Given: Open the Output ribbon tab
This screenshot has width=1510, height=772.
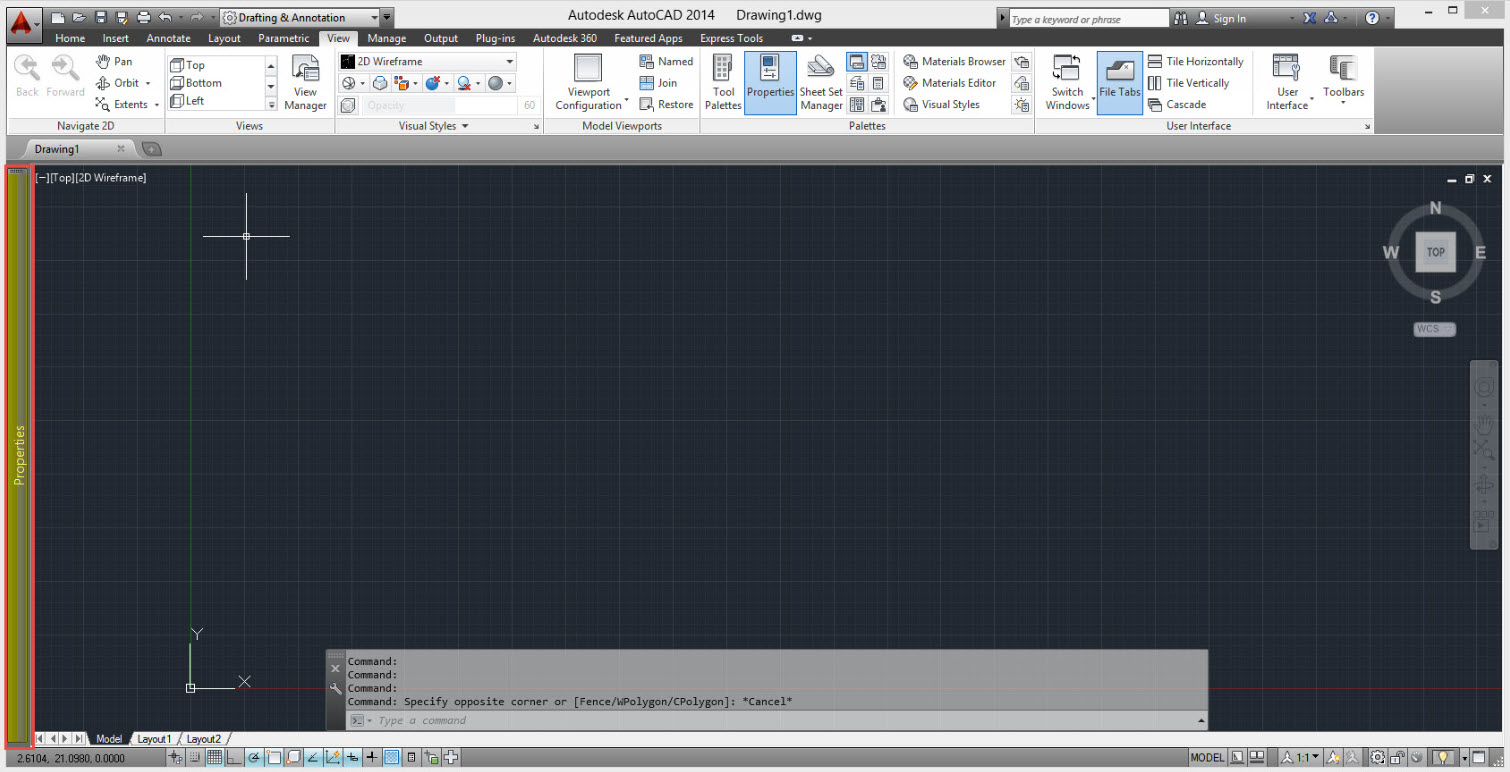Looking at the screenshot, I should [x=441, y=38].
